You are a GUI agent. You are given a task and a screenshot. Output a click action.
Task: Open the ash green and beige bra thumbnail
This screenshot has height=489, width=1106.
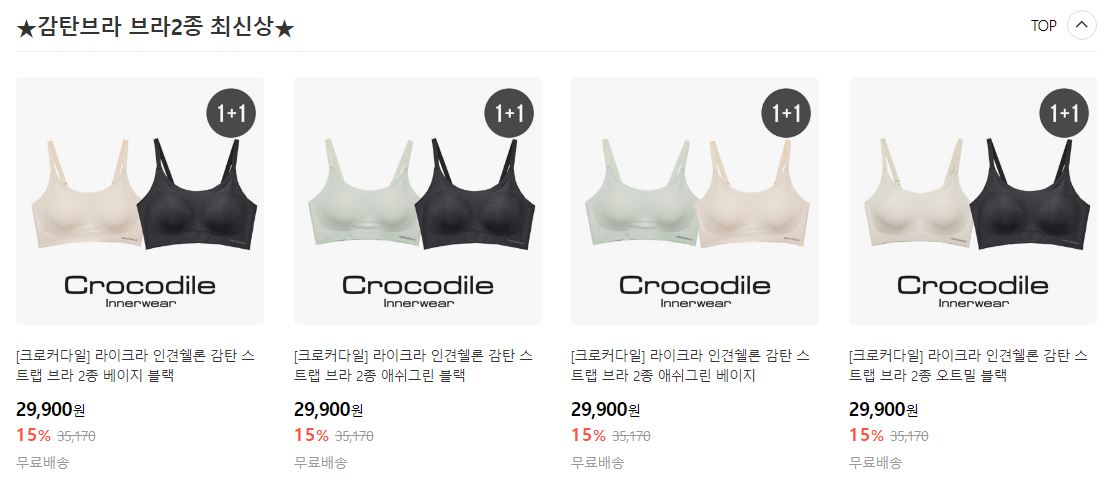(695, 200)
